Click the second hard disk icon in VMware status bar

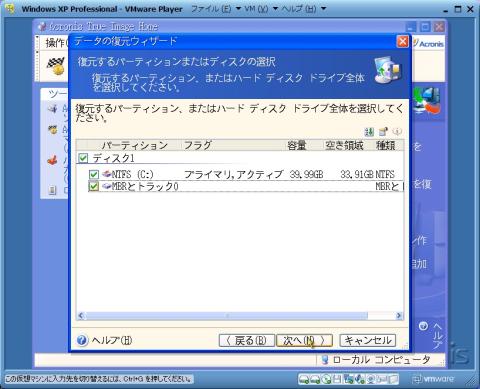tap(315, 379)
